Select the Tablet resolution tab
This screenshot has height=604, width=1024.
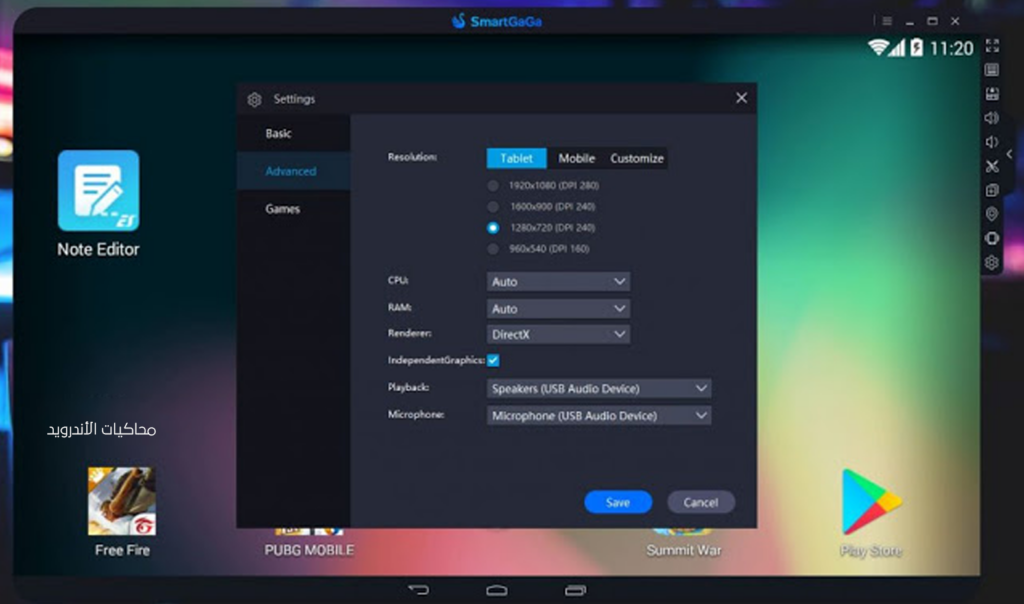click(x=517, y=158)
